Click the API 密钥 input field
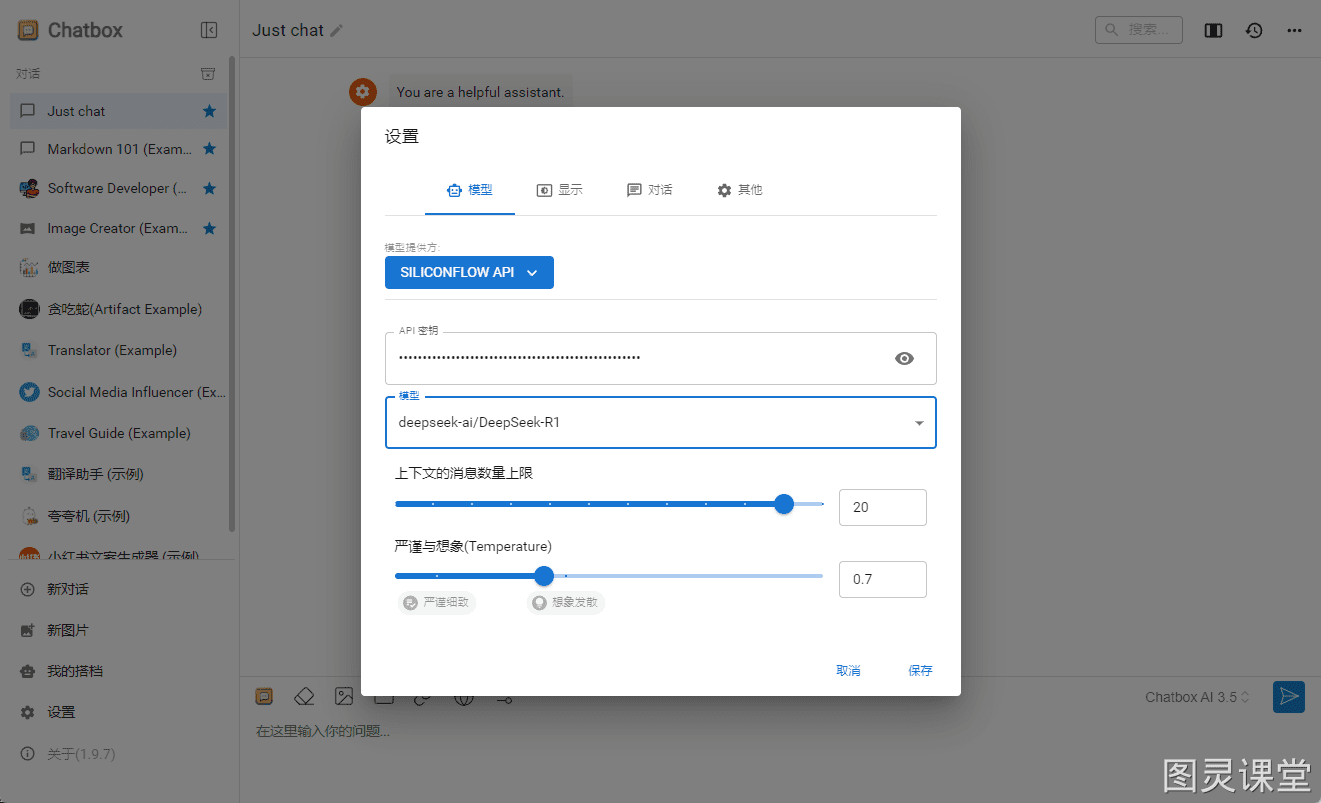Image resolution: width=1321 pixels, height=803 pixels. point(661,358)
